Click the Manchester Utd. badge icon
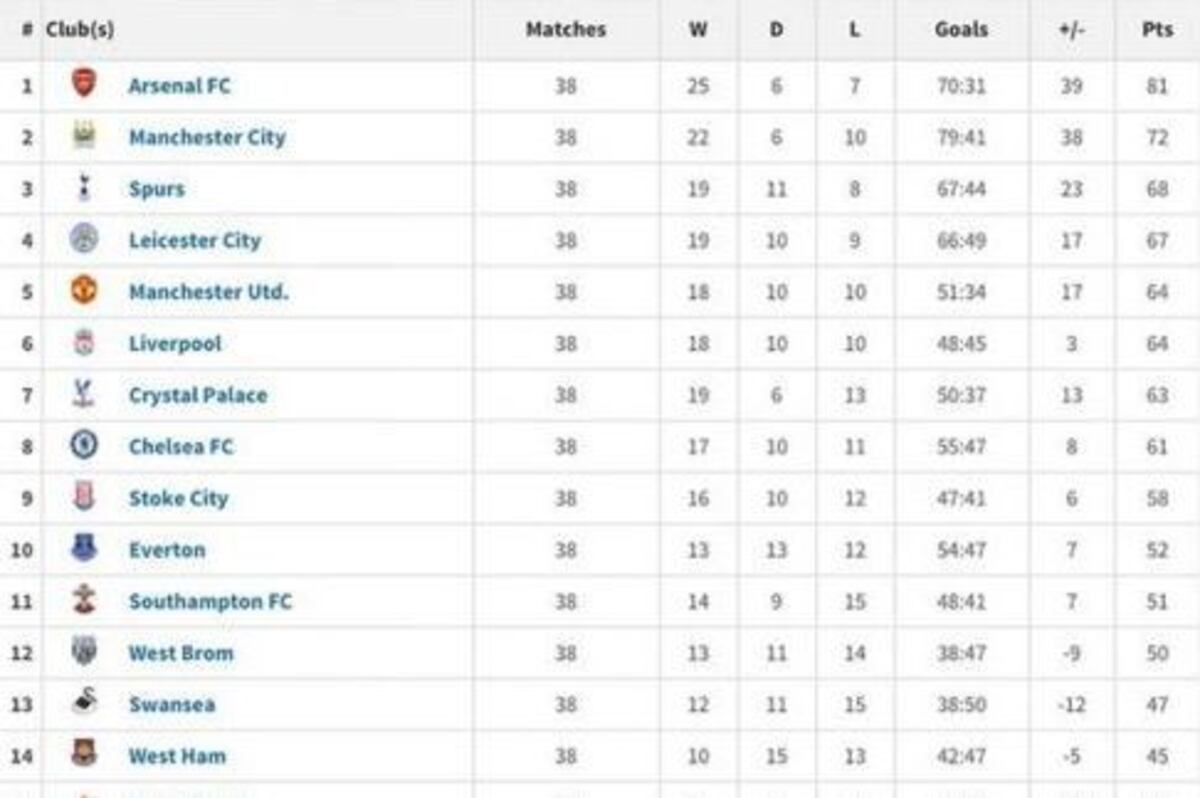This screenshot has height=798, width=1200. 83,291
